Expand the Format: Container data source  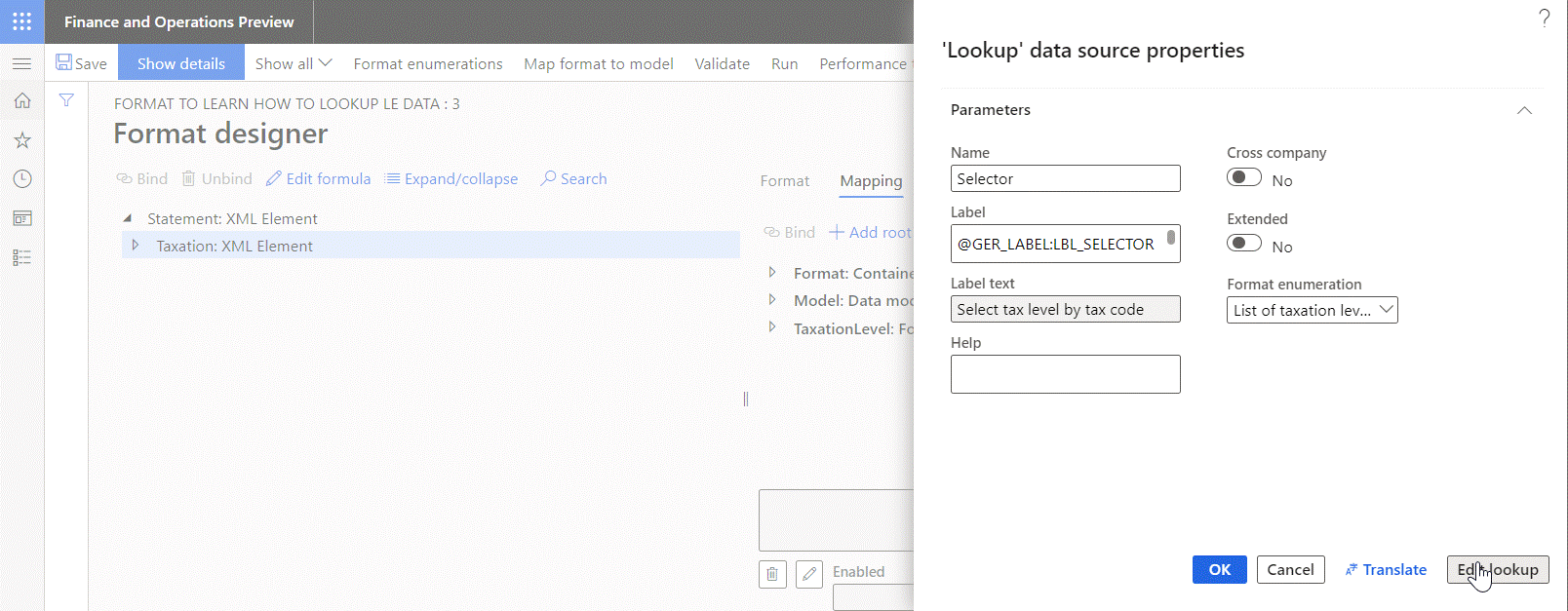click(772, 272)
